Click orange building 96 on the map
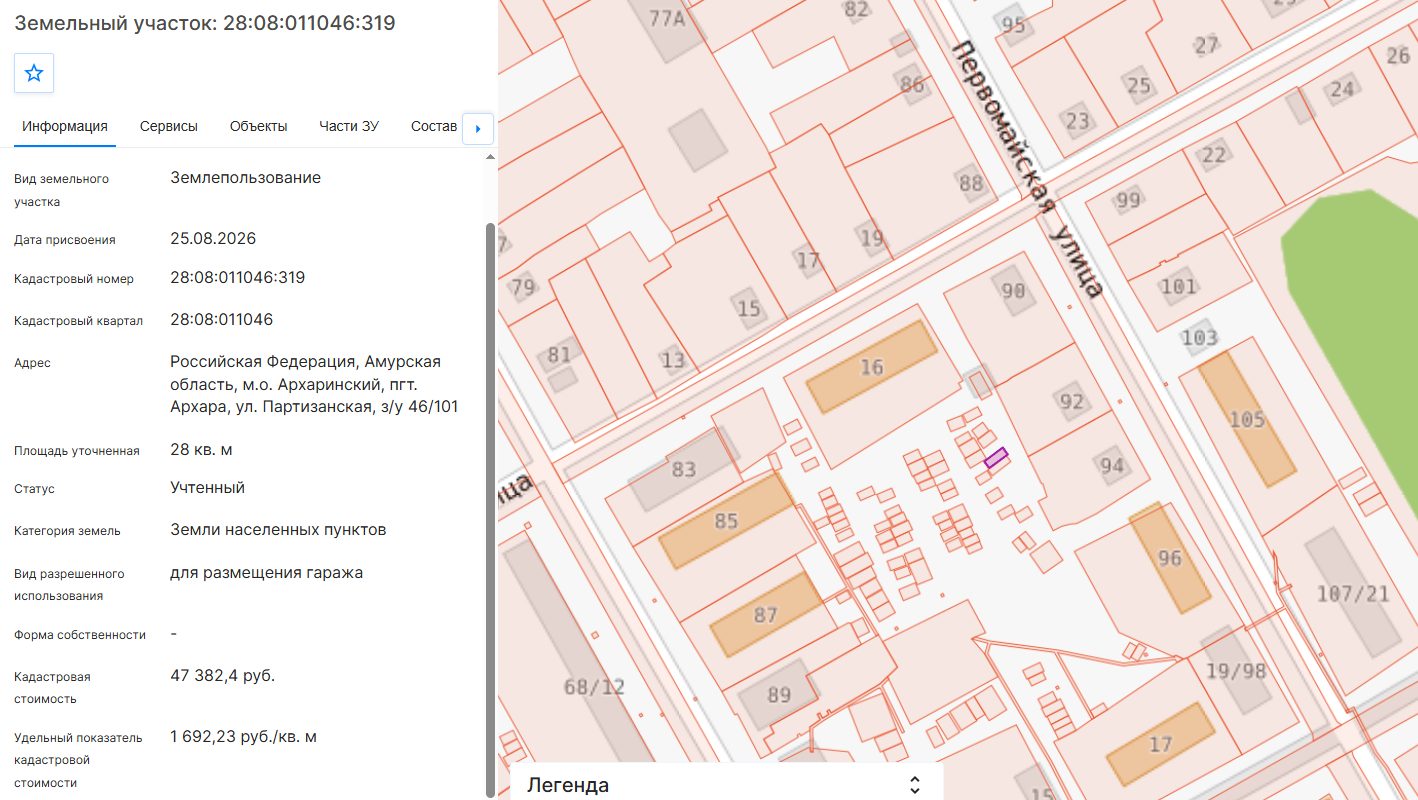This screenshot has height=800, width=1418. pyautogui.click(x=1169, y=558)
